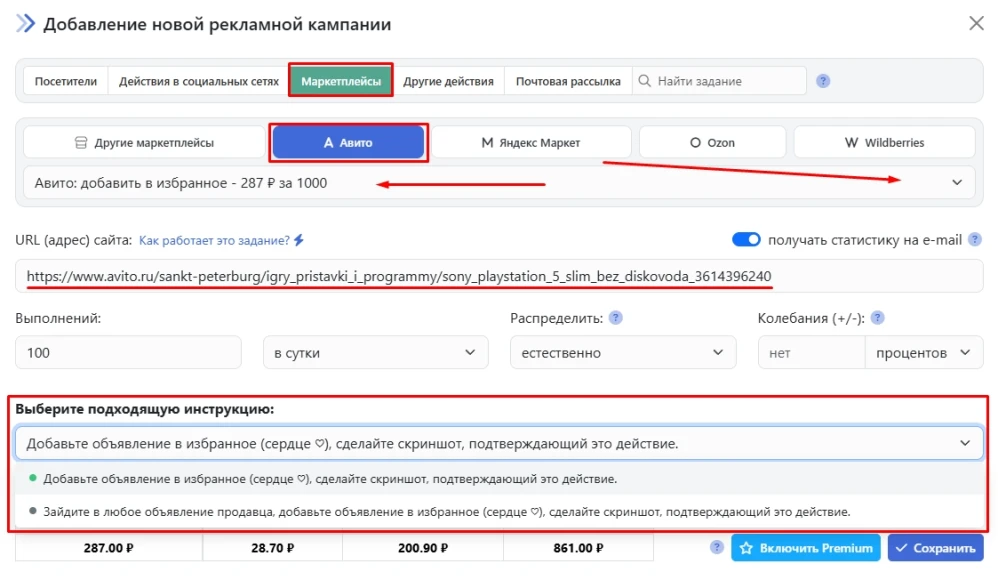Viewport: 998px width, 580px height.
Task: Click the Сохранить button
Action: (936, 548)
